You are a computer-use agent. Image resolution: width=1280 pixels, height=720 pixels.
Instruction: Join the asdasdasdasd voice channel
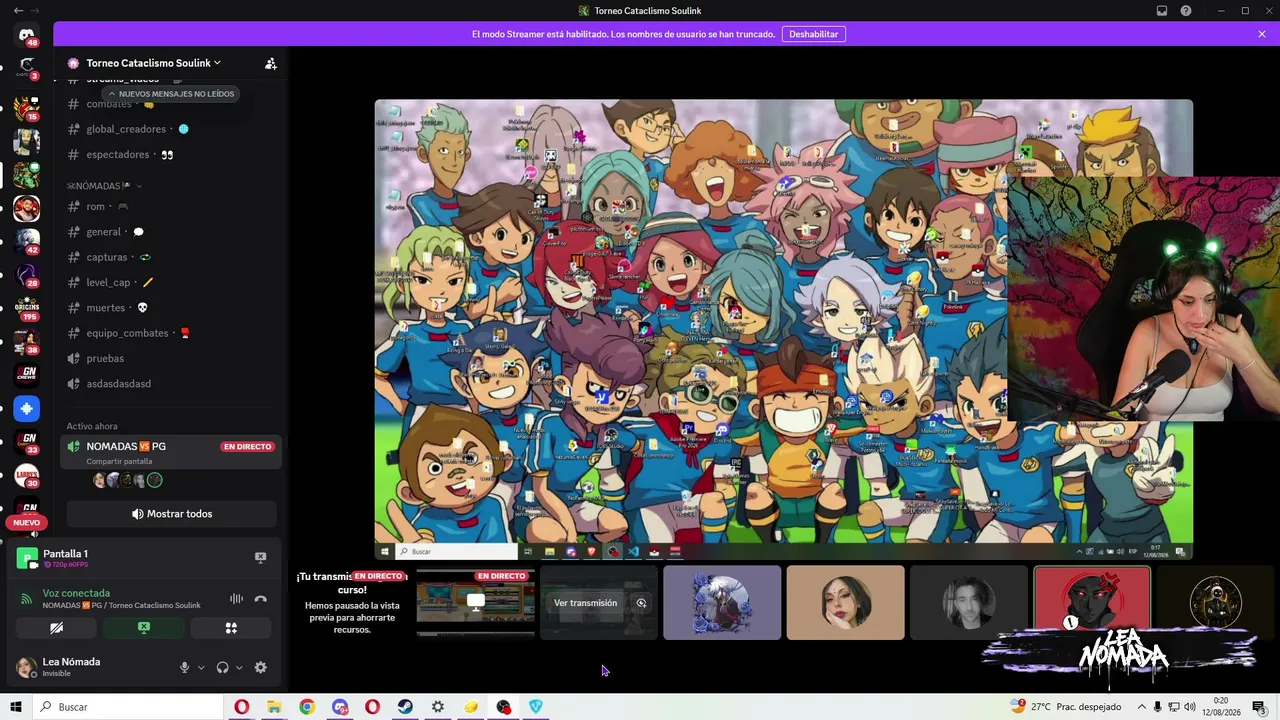(171, 384)
